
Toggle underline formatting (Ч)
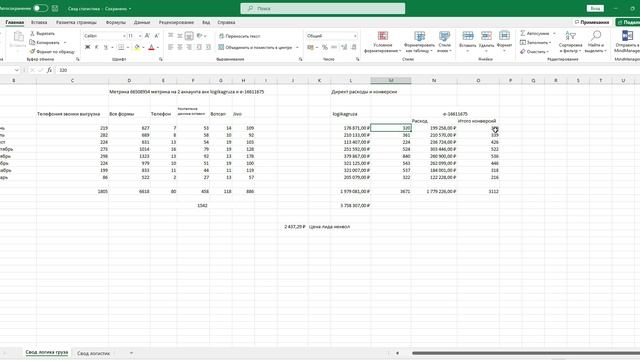(x=106, y=47)
